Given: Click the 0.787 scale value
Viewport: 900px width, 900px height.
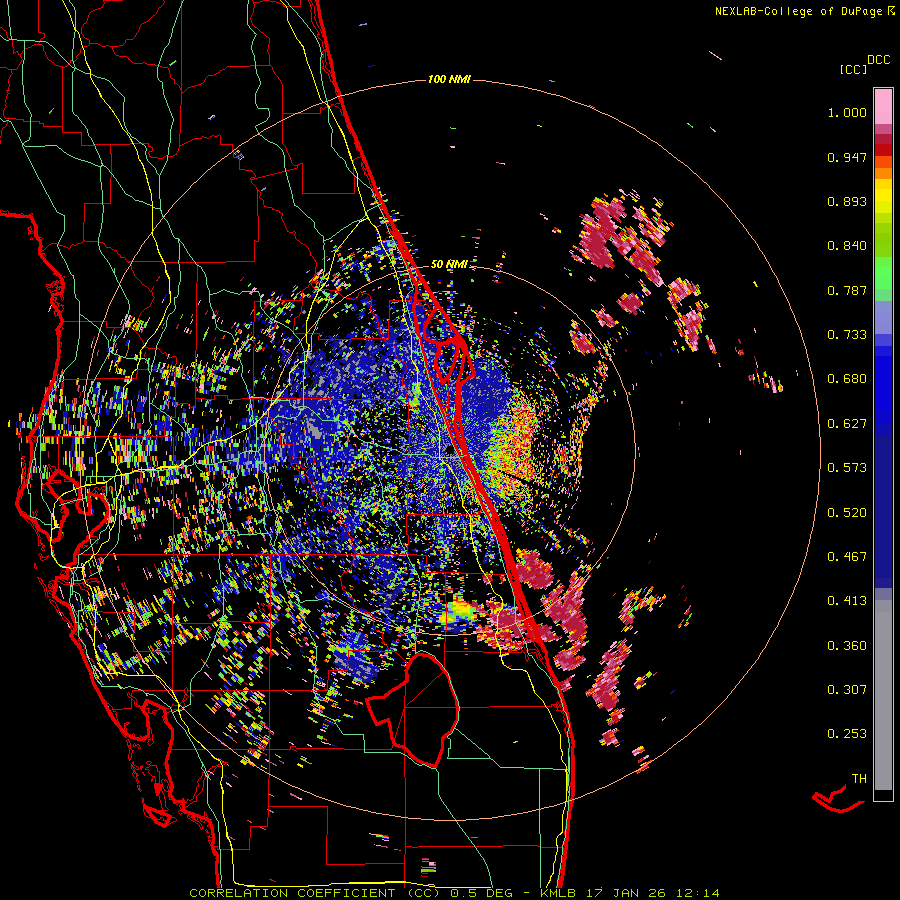Looking at the screenshot, I should (x=847, y=290).
